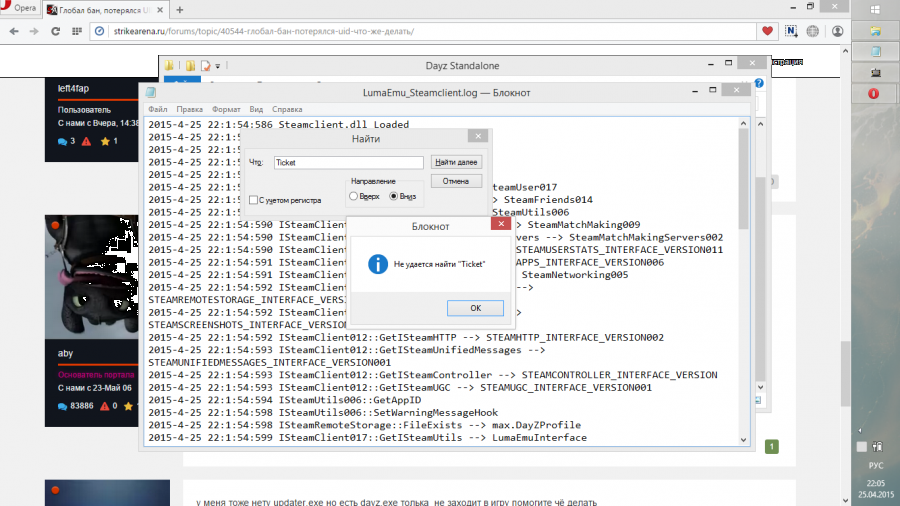The image size is (900, 506).
Task: Click Notepad vertical scrollbar up arrow
Action: (x=743, y=123)
